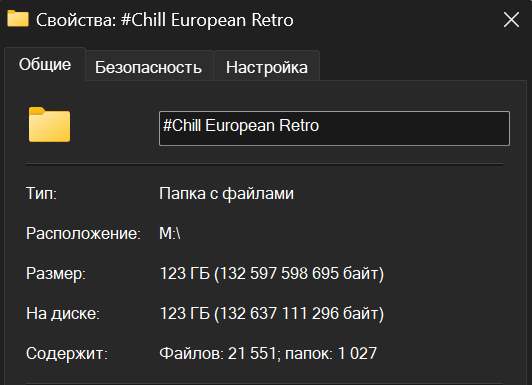Select the 132 637 111 296 байт value

coord(301,313)
